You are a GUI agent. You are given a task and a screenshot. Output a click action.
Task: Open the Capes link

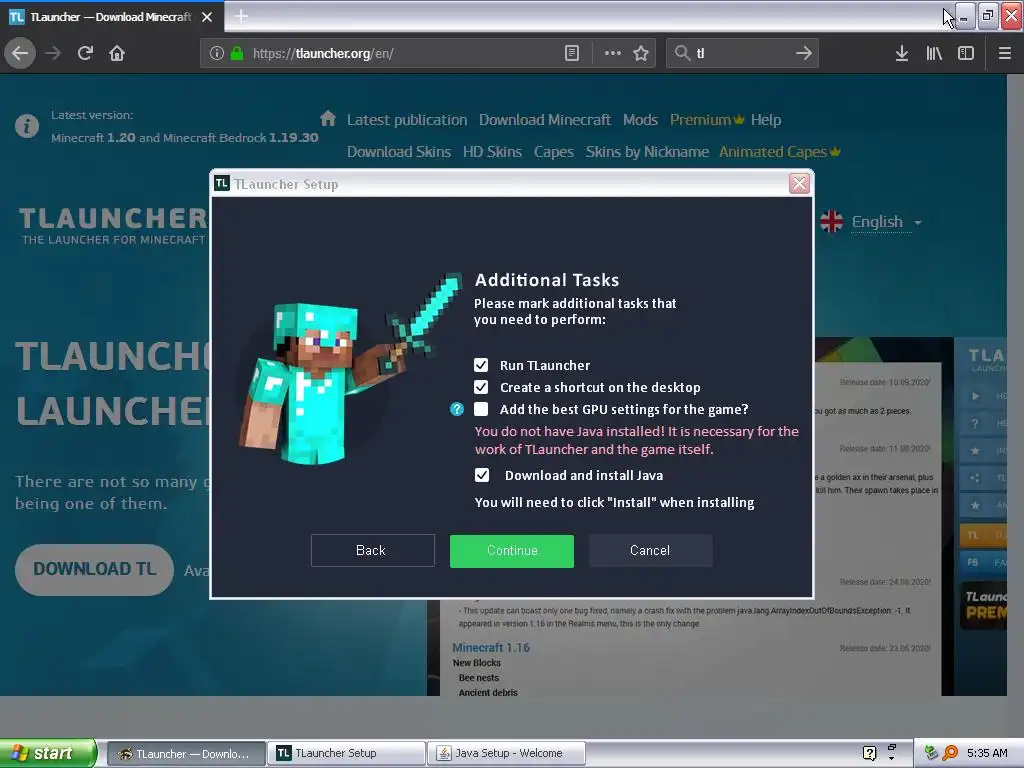(x=553, y=152)
